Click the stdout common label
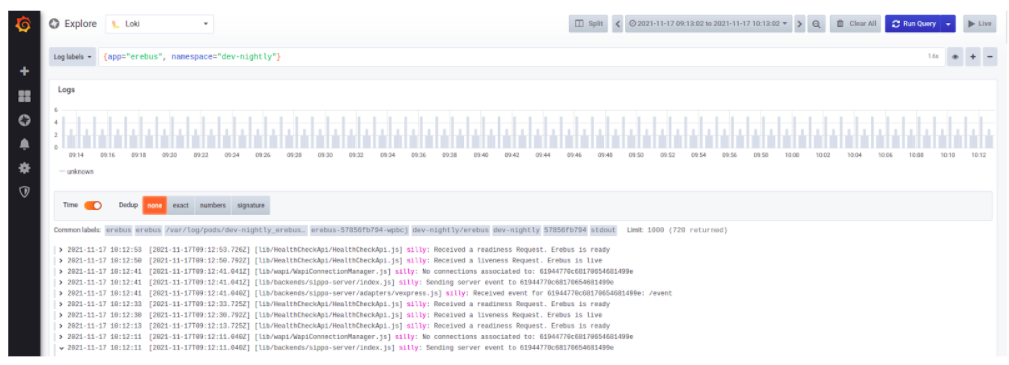Image resolution: width=1009 pixels, height=365 pixels. (603, 230)
